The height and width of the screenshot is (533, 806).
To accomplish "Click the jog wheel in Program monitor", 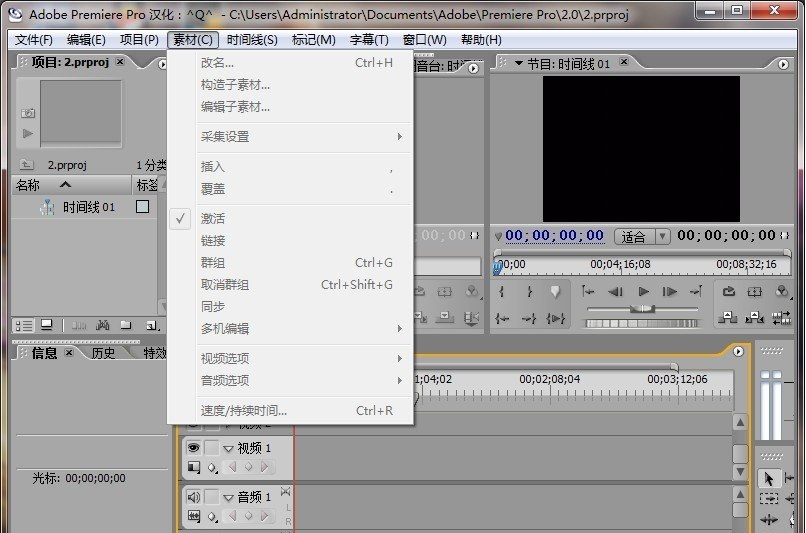I will tap(642, 323).
